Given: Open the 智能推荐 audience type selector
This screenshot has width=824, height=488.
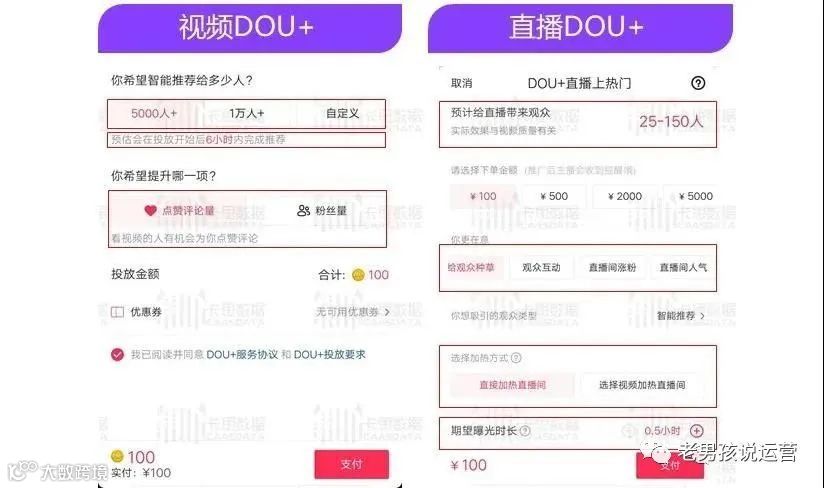Looking at the screenshot, I should click(681, 316).
